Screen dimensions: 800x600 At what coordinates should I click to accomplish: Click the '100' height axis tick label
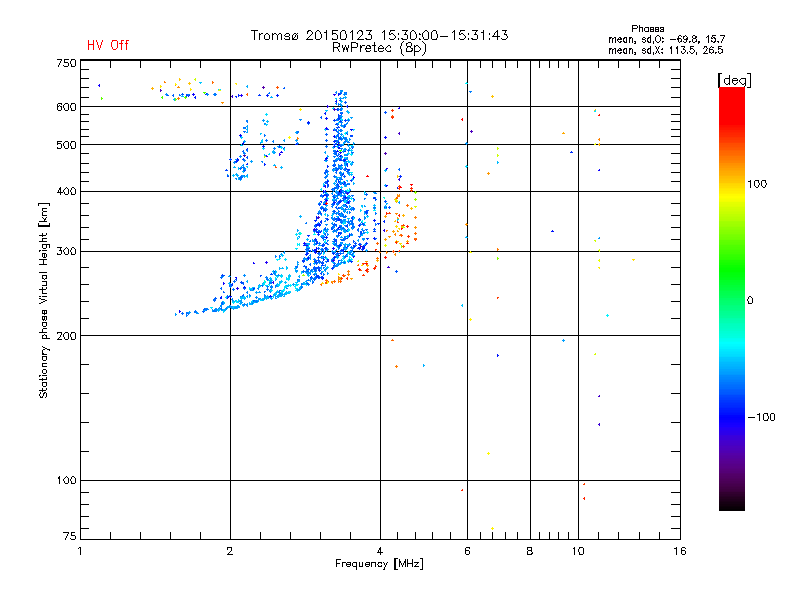tap(66, 481)
